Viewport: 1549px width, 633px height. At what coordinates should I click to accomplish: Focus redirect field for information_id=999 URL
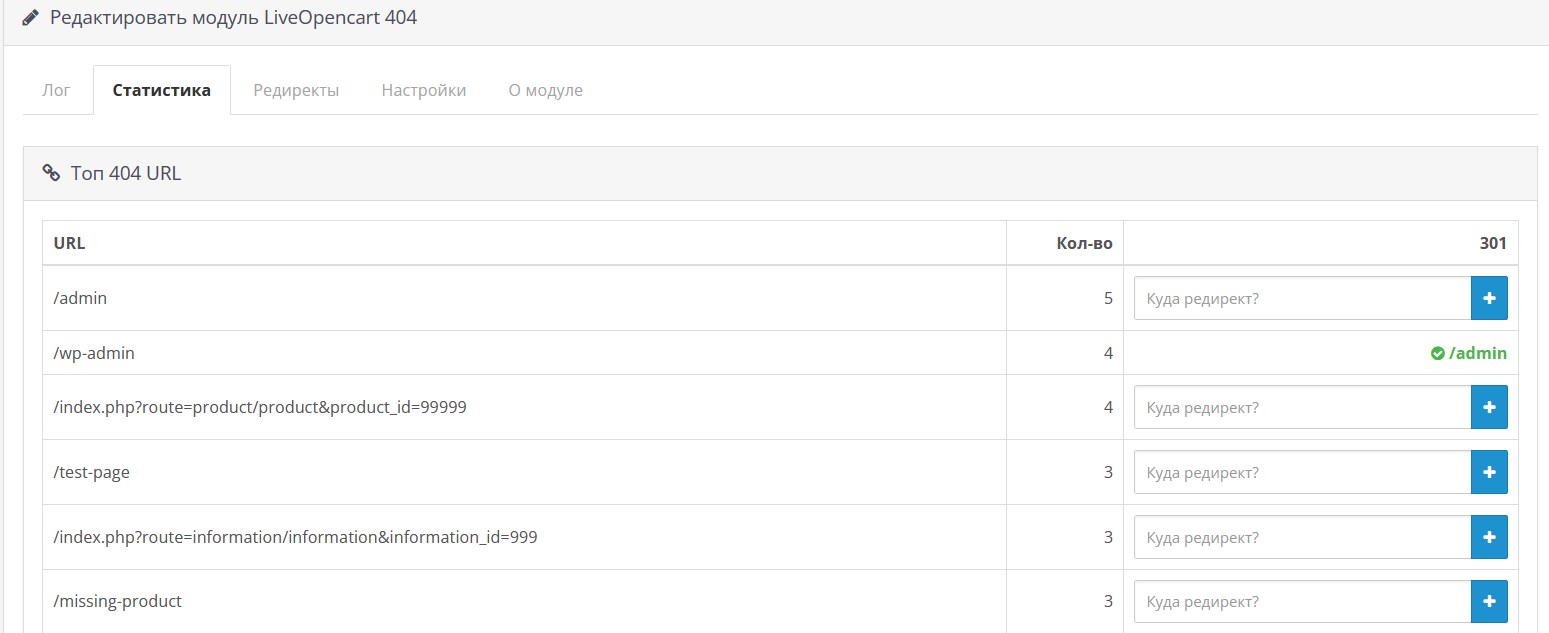point(1302,537)
